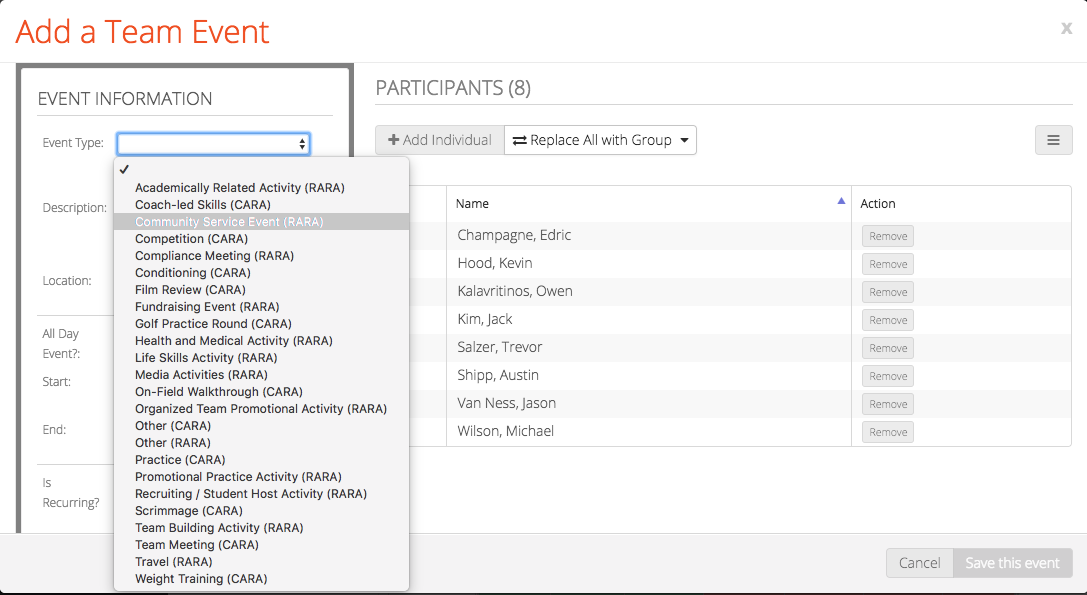The width and height of the screenshot is (1087, 595).
Task: Select Conditioning (CARA) from list
Action: pos(261,273)
